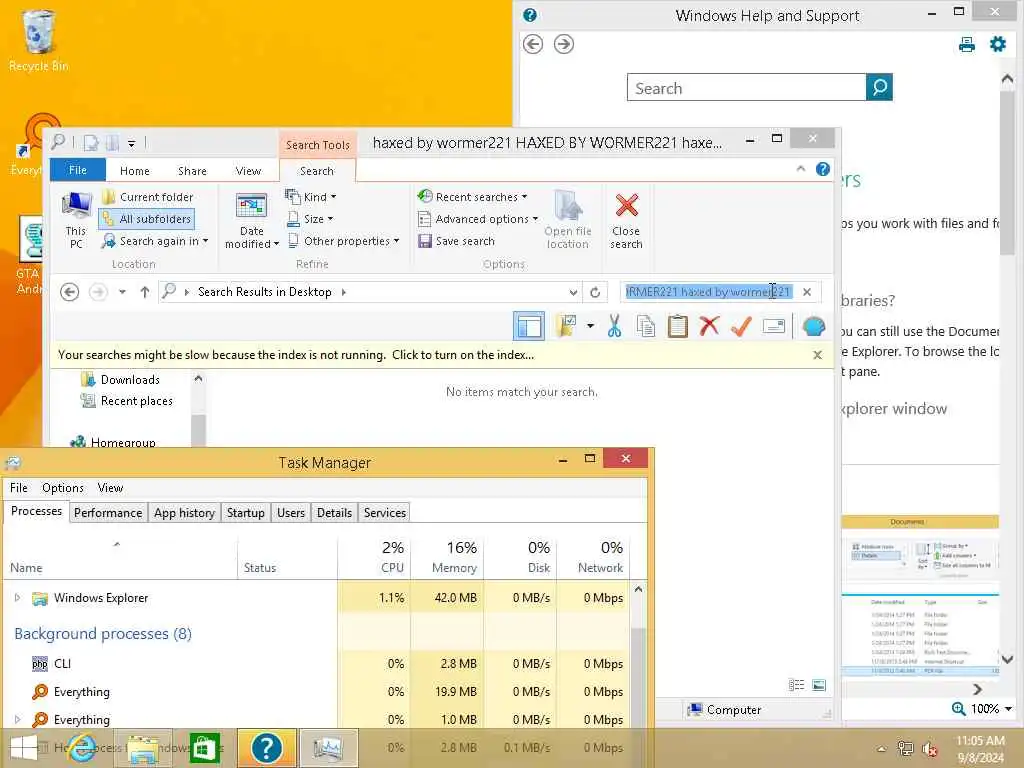Screen dimensions: 1024x768
Task: Click Explorer back navigation arrow
Action: [x=70, y=292]
